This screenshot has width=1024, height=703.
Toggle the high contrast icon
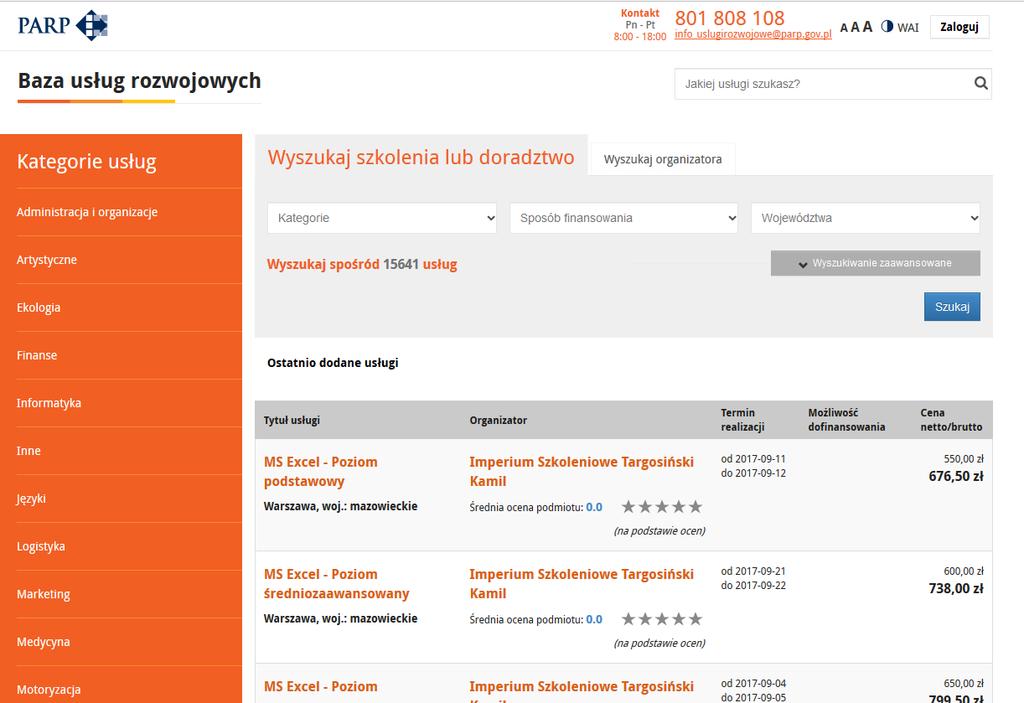[887, 26]
